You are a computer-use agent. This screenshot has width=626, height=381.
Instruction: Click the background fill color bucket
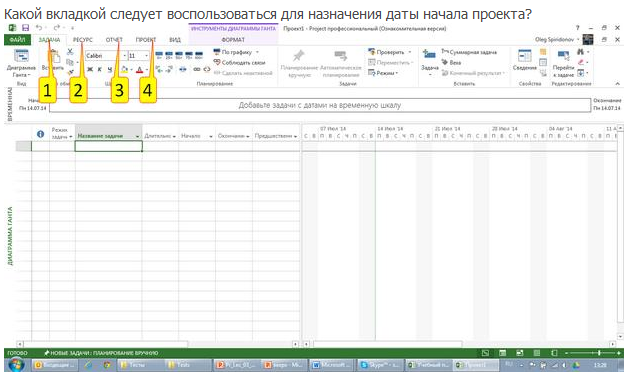pos(124,69)
